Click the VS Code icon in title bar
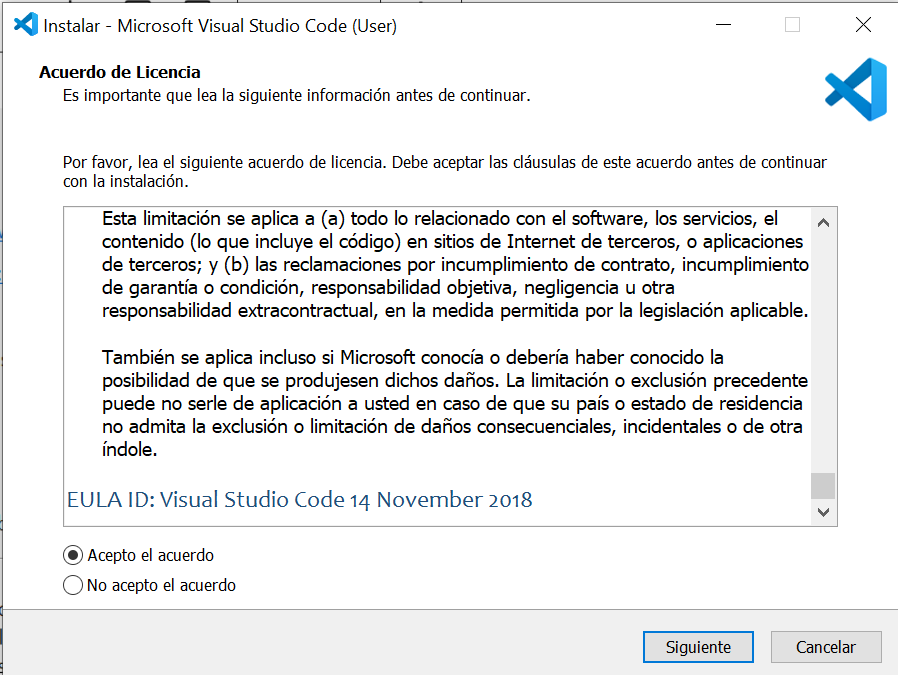 (x=25, y=26)
